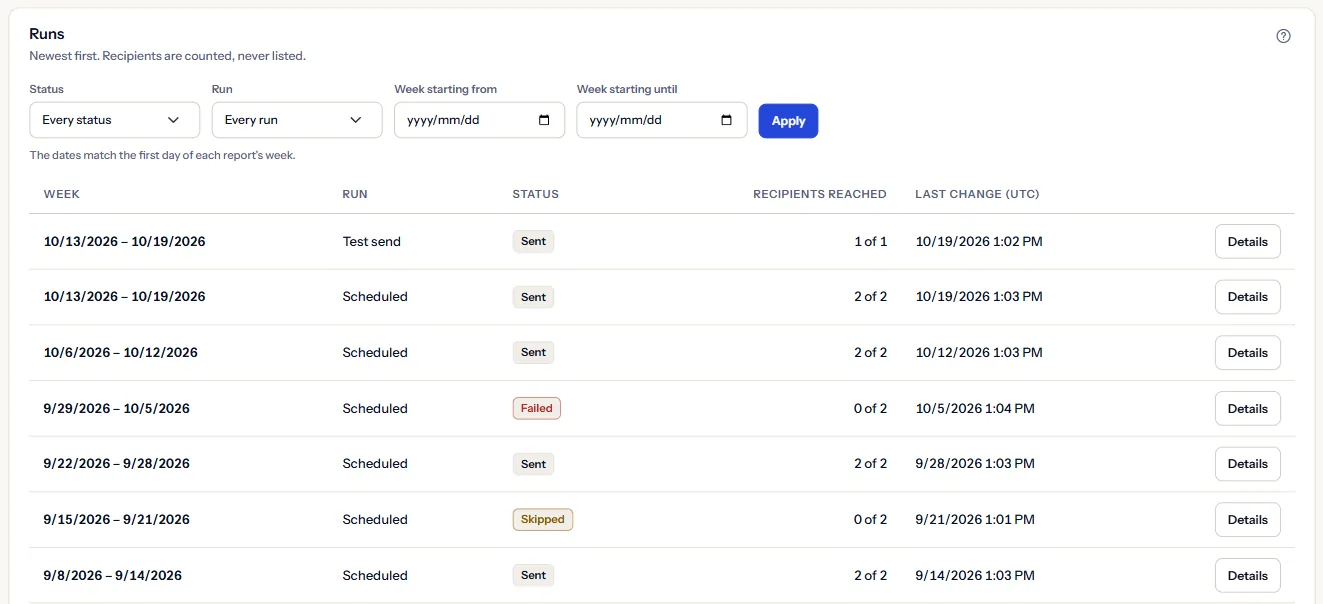
Task: Click the RUN column header
Action: tap(355, 194)
